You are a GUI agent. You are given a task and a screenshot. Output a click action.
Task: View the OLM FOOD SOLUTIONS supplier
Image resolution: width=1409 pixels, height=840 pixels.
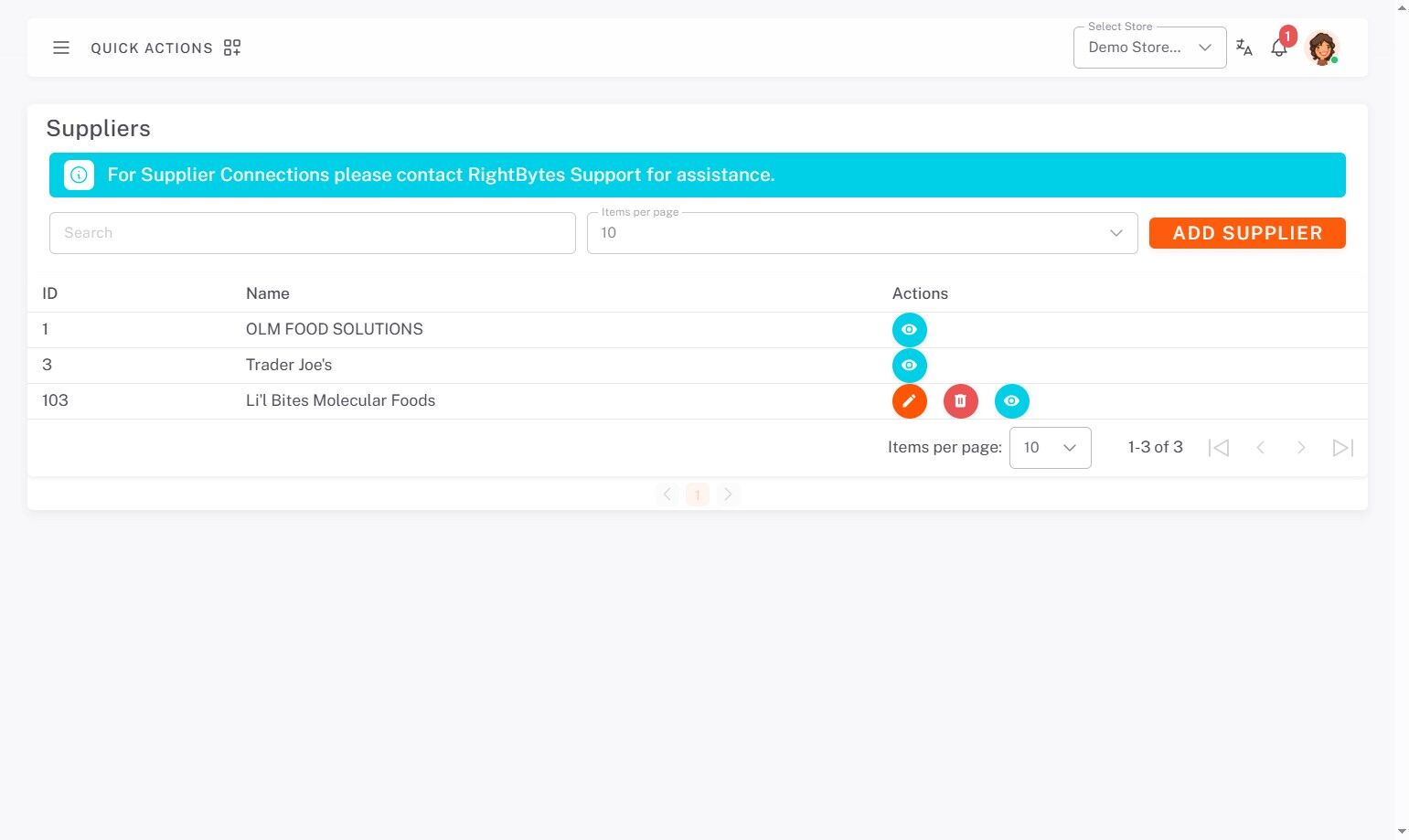point(909,330)
